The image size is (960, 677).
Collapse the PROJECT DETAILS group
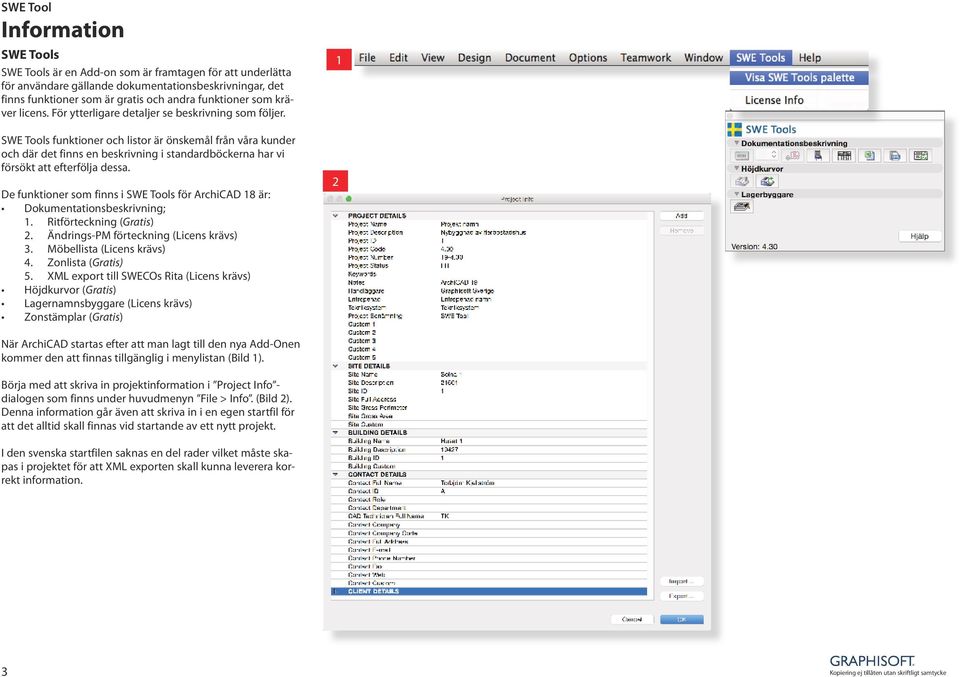pyautogui.click(x=336, y=215)
